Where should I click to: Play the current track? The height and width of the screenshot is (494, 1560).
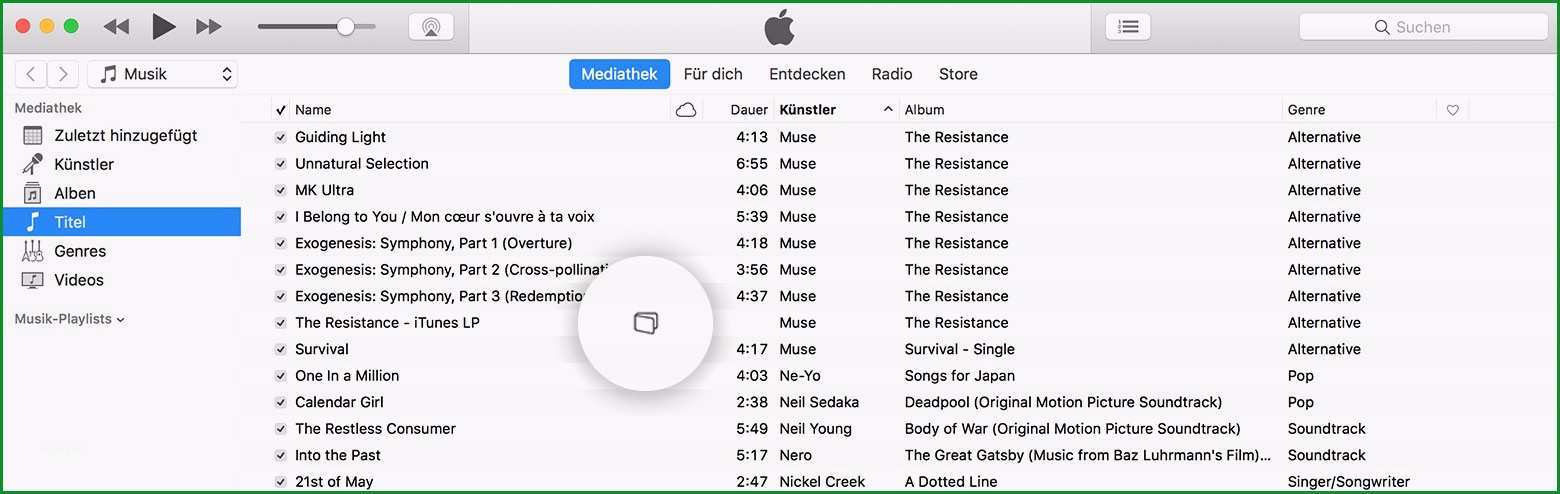pos(163,27)
